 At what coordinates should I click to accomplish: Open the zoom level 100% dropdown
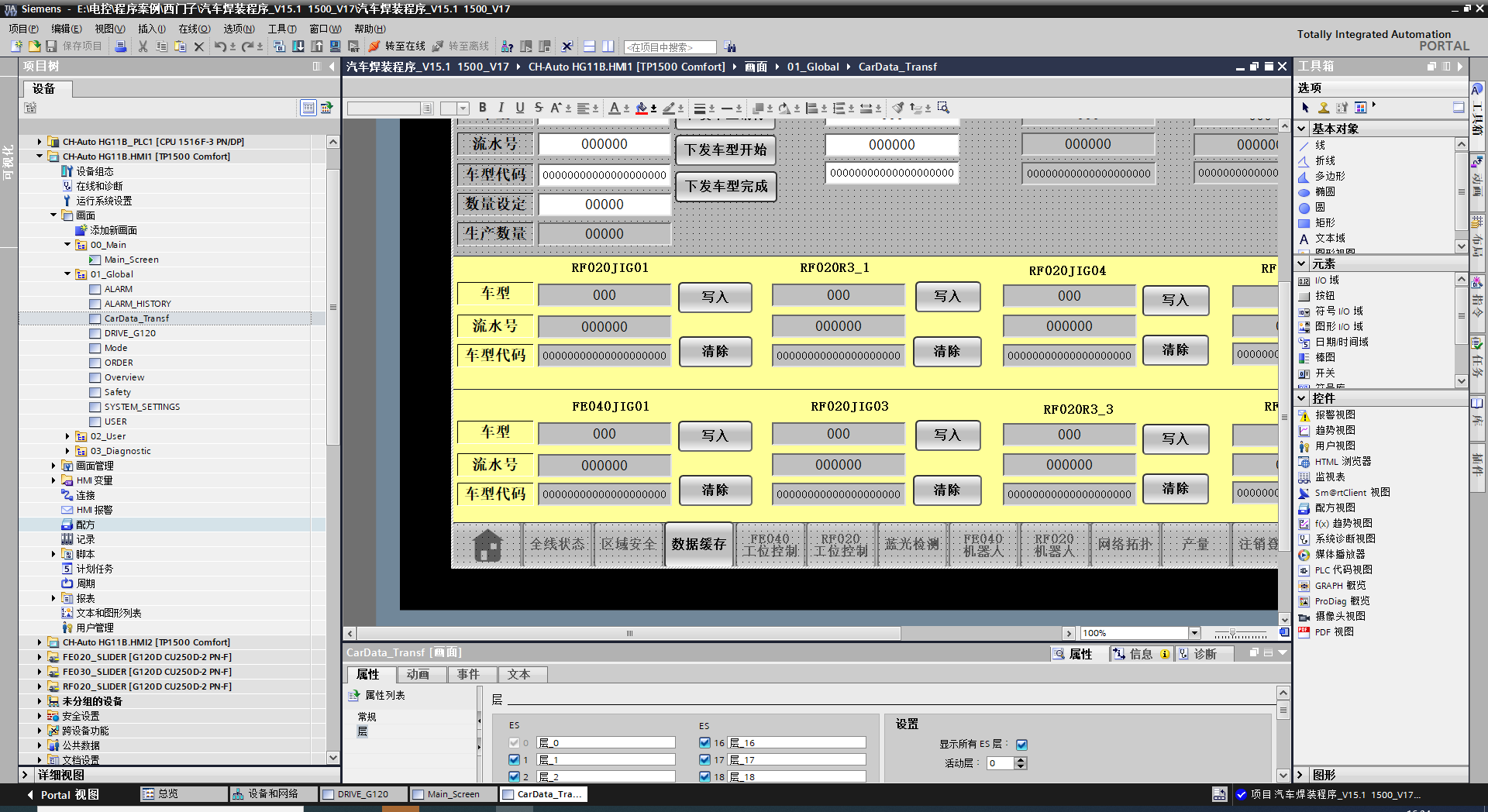(1194, 633)
